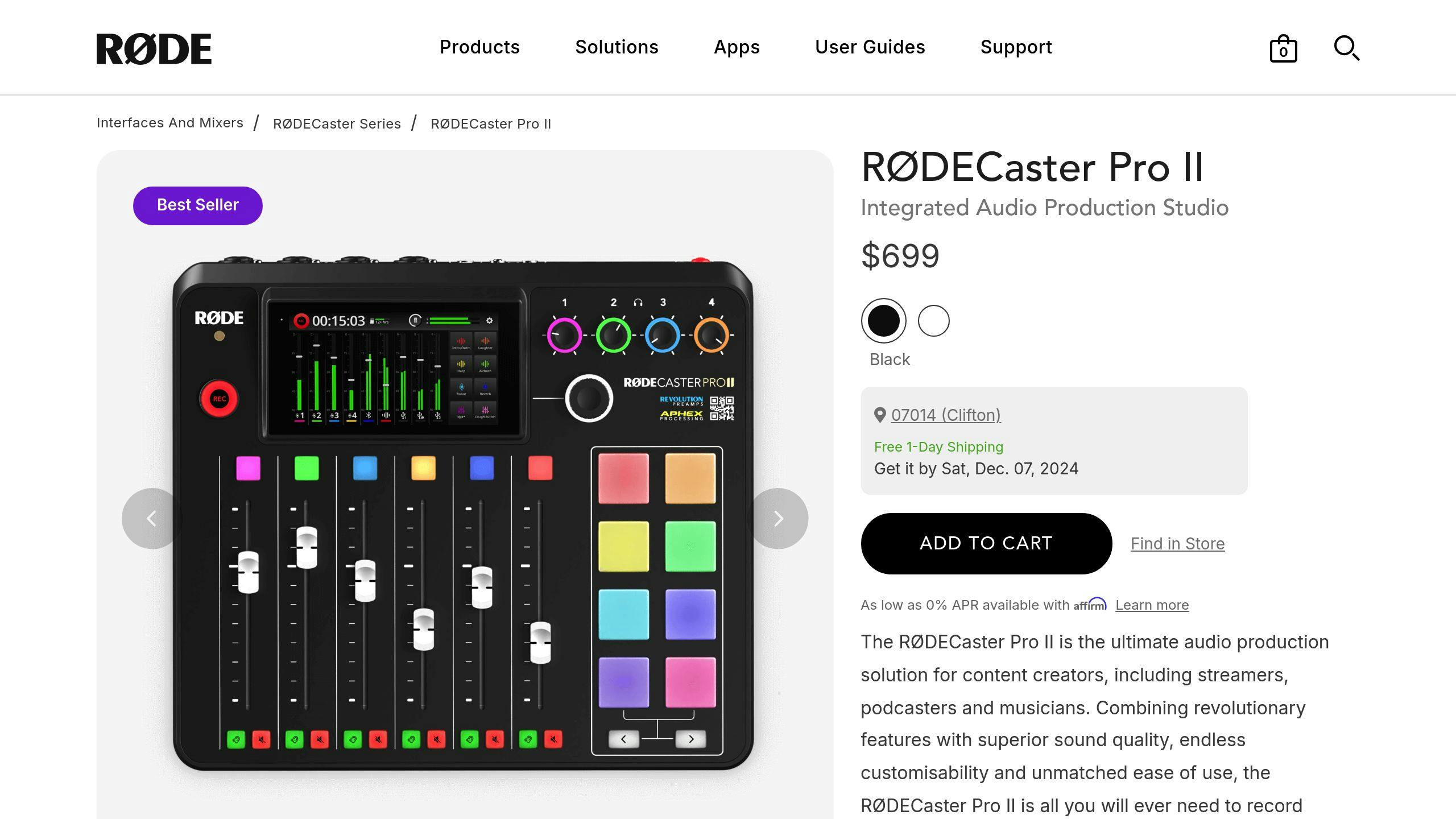Open the shopping cart bag icon

(1283, 48)
